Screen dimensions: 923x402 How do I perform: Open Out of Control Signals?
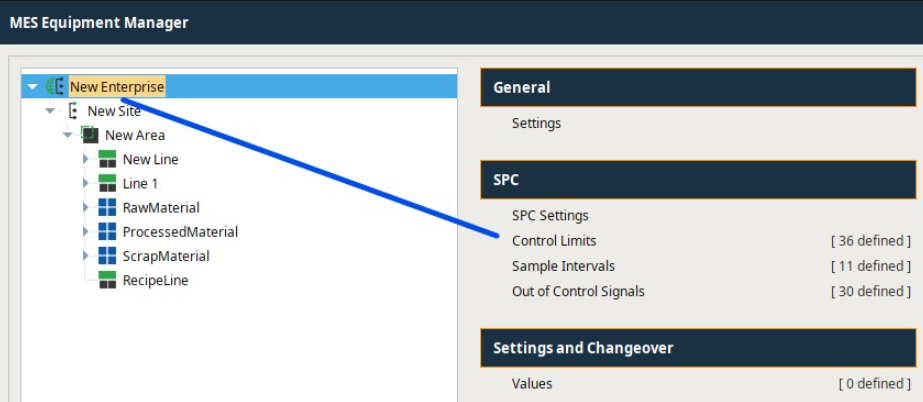pyautogui.click(x=578, y=291)
